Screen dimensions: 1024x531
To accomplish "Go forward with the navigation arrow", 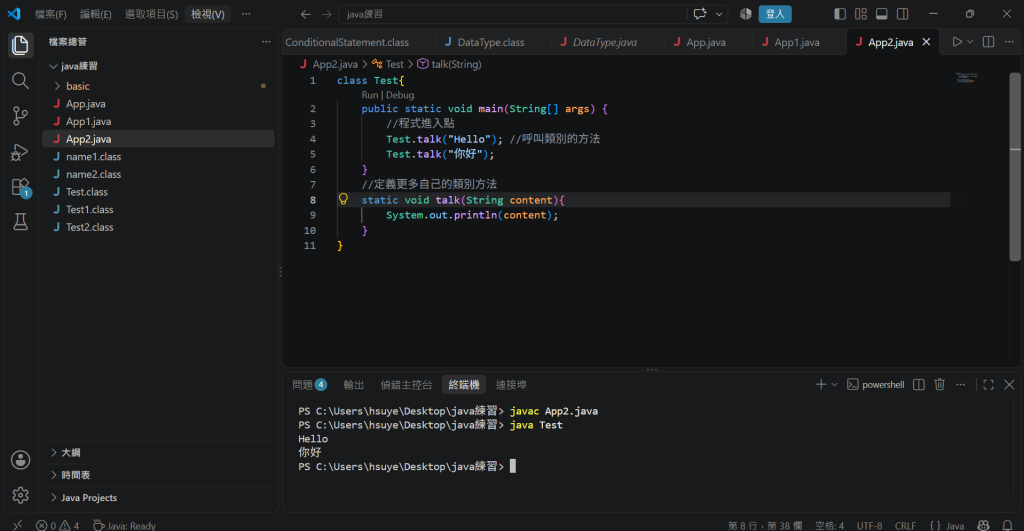I will pos(327,14).
